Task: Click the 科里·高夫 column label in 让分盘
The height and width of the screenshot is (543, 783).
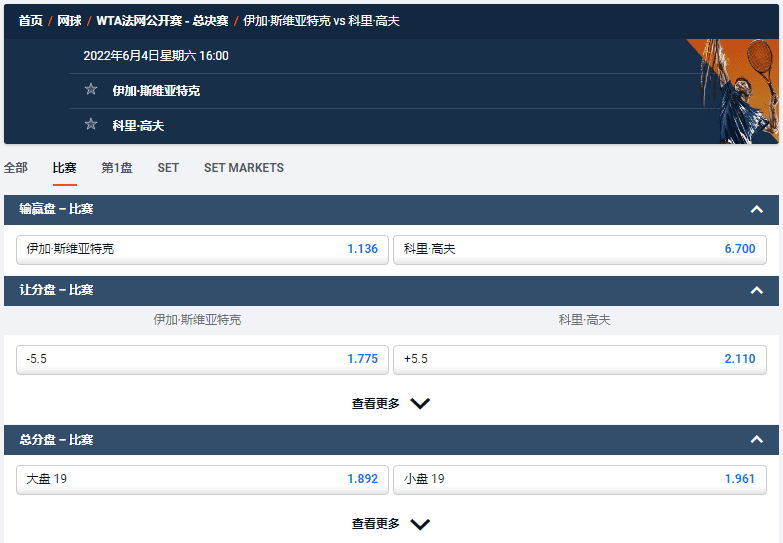Action: (584, 320)
